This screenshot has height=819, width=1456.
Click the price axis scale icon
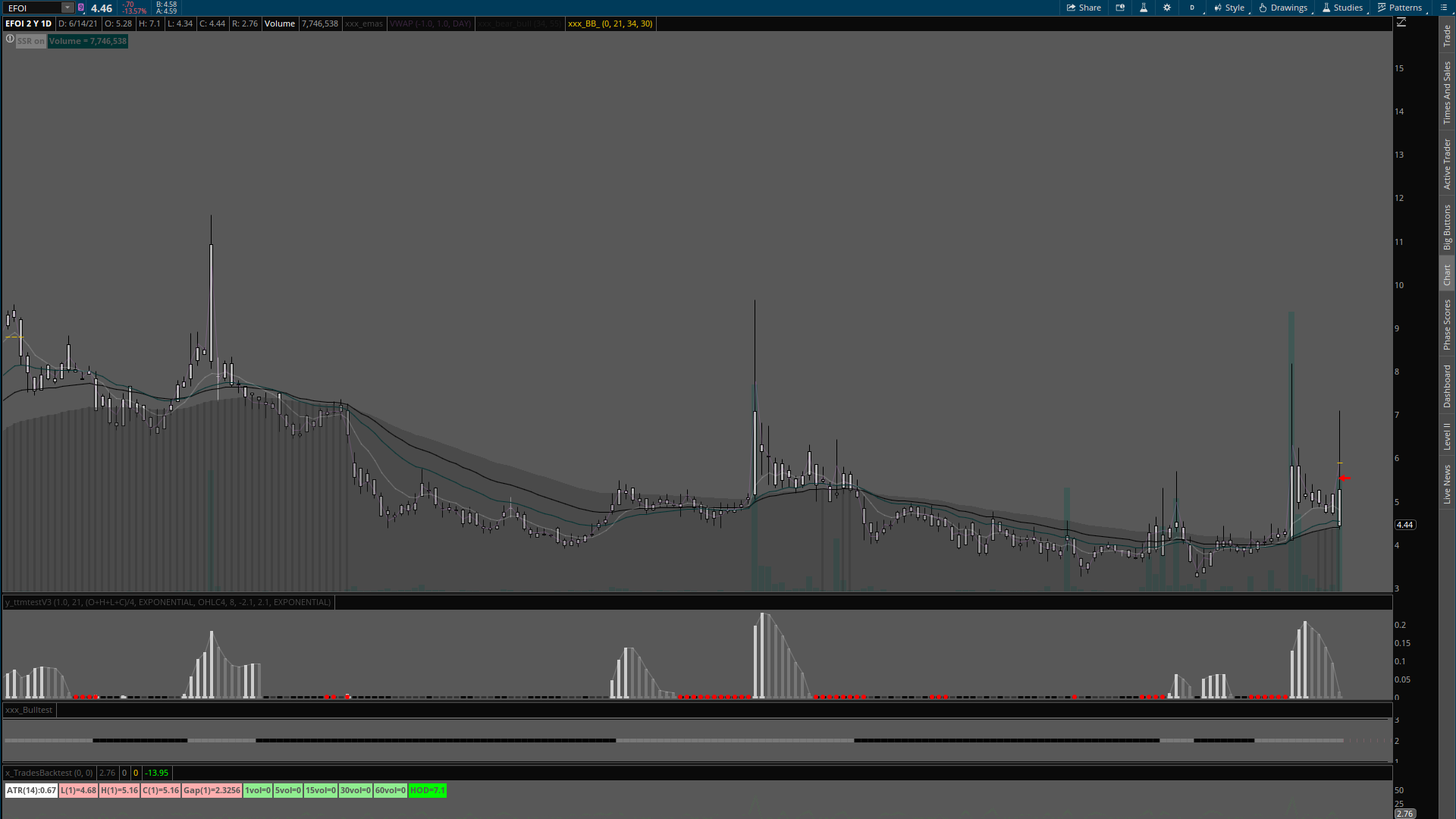click(1401, 23)
